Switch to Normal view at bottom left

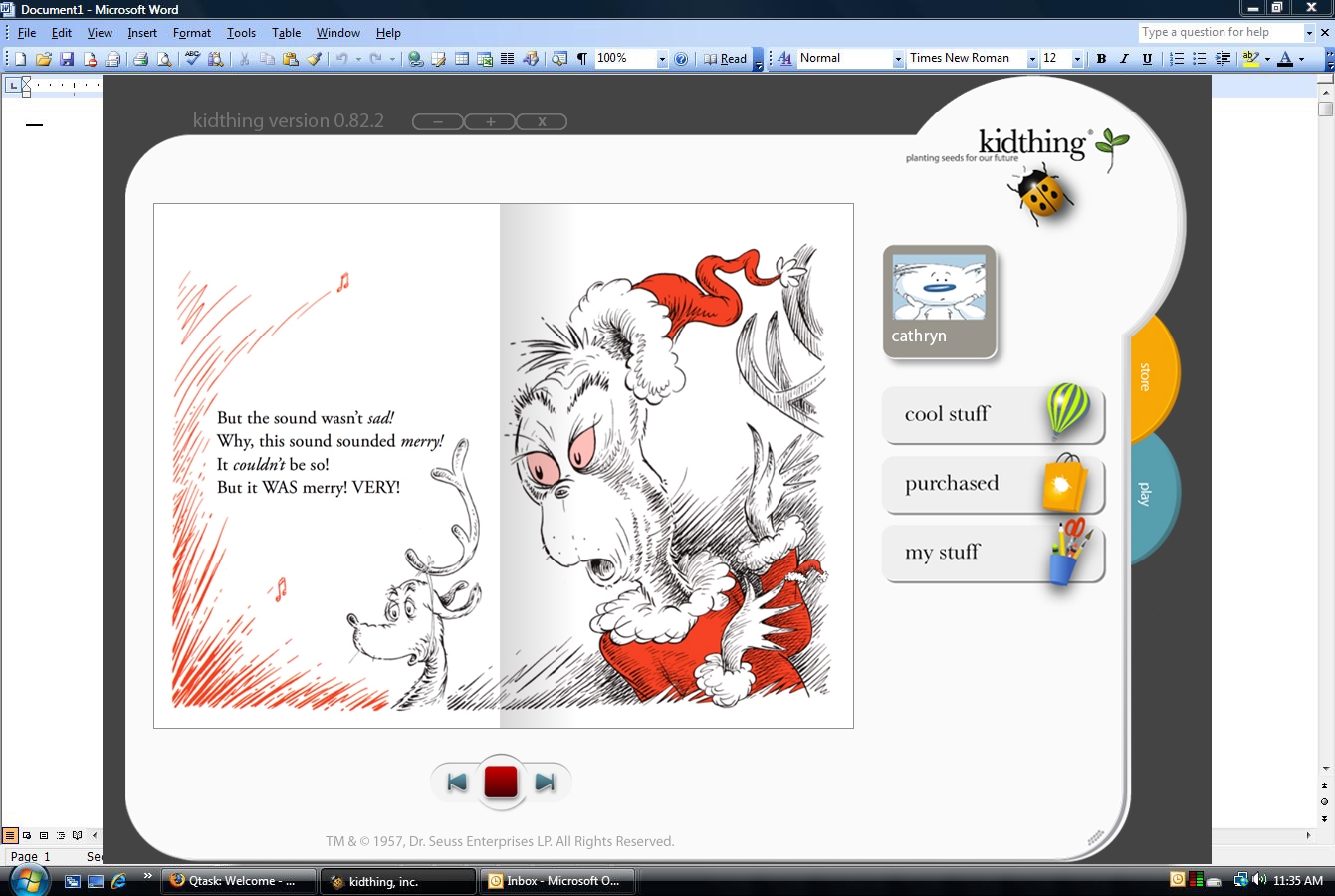click(10, 835)
